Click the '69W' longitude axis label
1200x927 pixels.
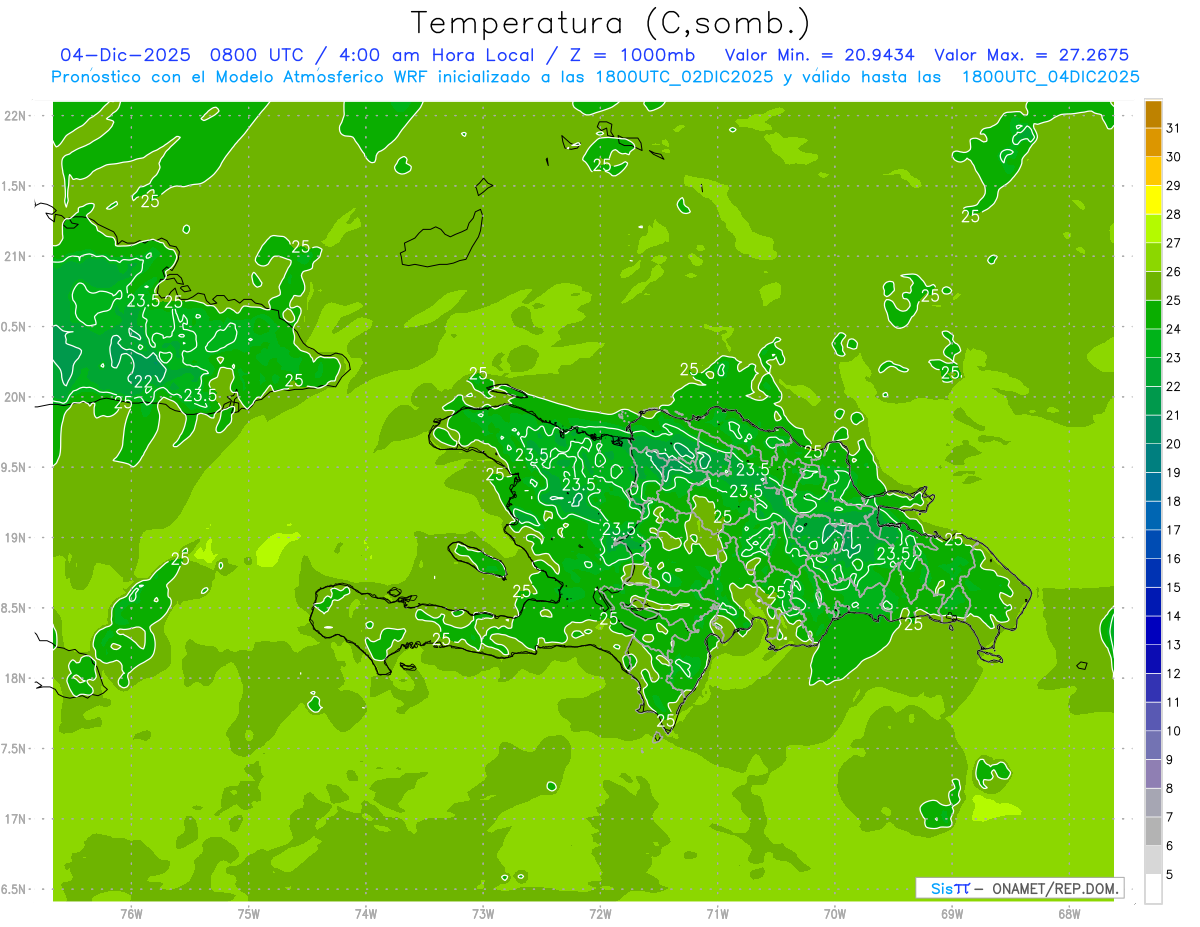[x=952, y=913]
